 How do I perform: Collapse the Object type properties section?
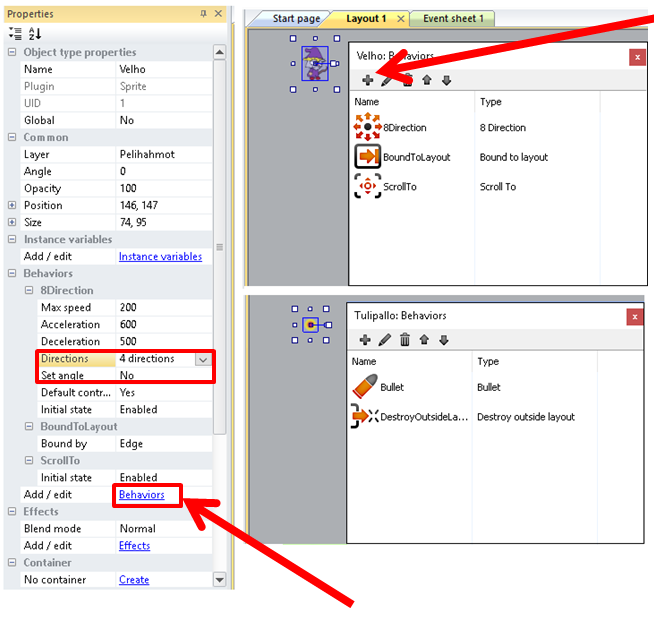point(12,52)
